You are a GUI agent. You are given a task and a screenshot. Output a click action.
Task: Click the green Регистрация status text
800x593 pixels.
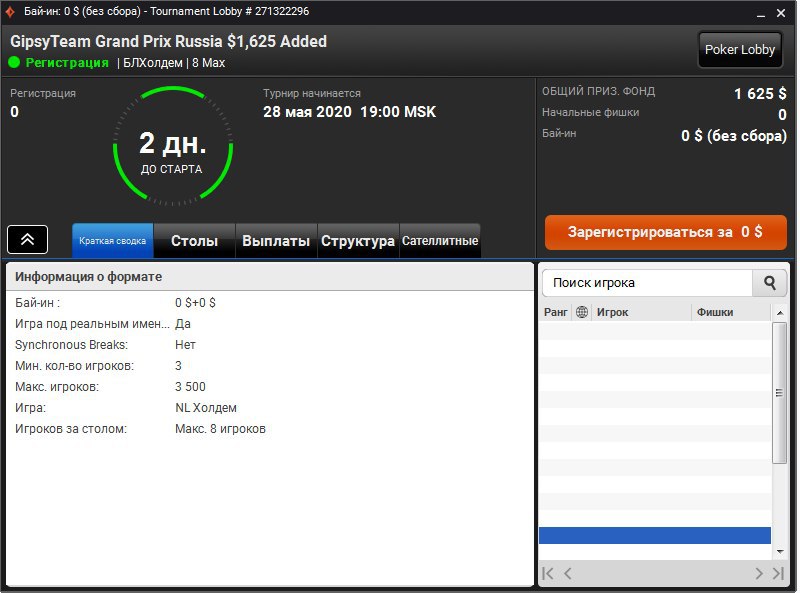click(67, 63)
